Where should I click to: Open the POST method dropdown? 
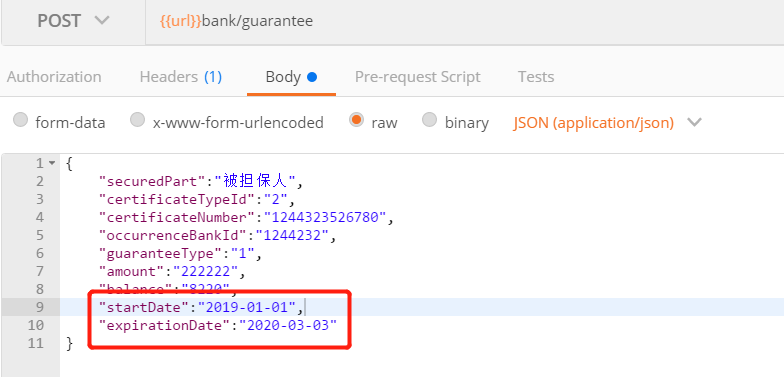pyautogui.click(x=73, y=21)
